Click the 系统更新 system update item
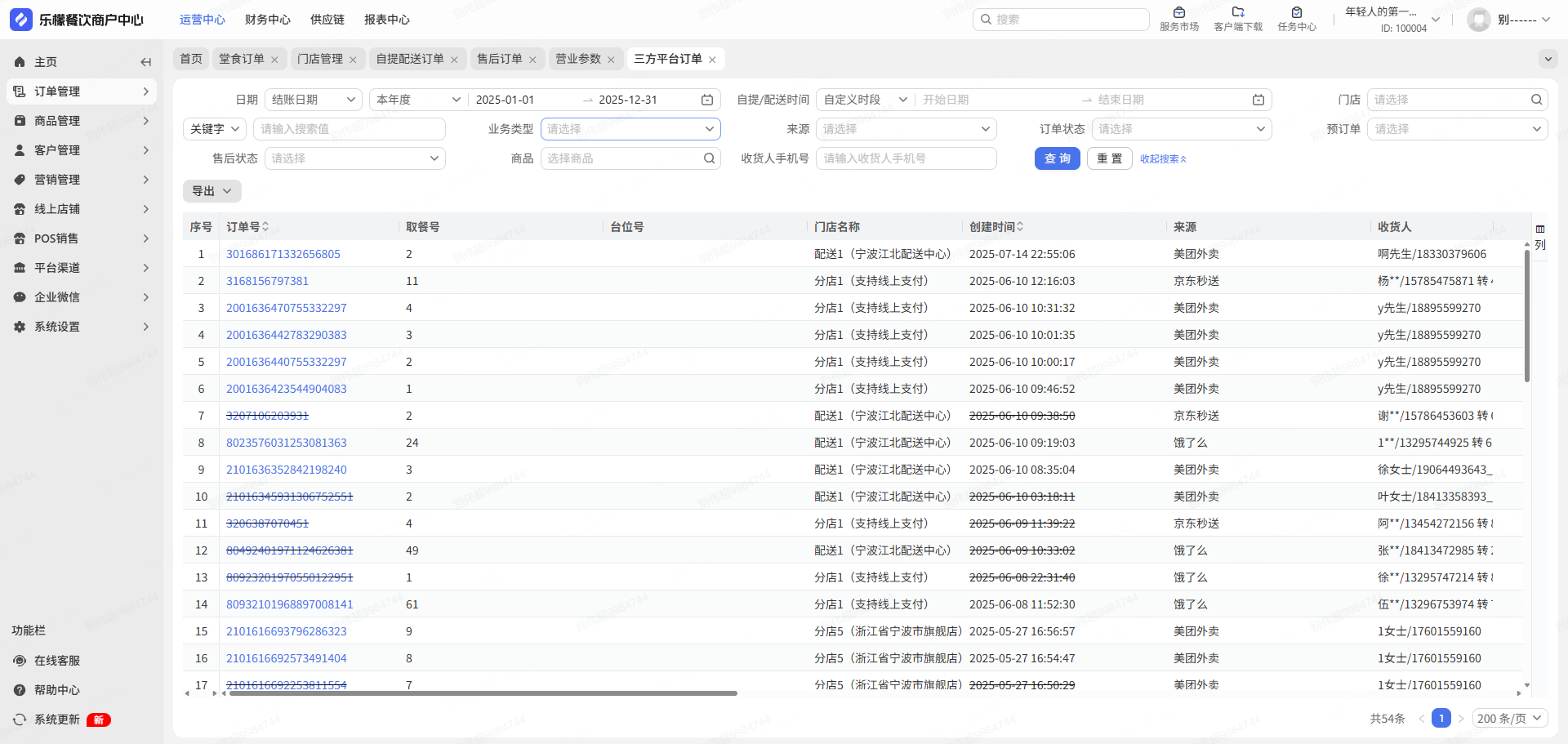 (56, 719)
